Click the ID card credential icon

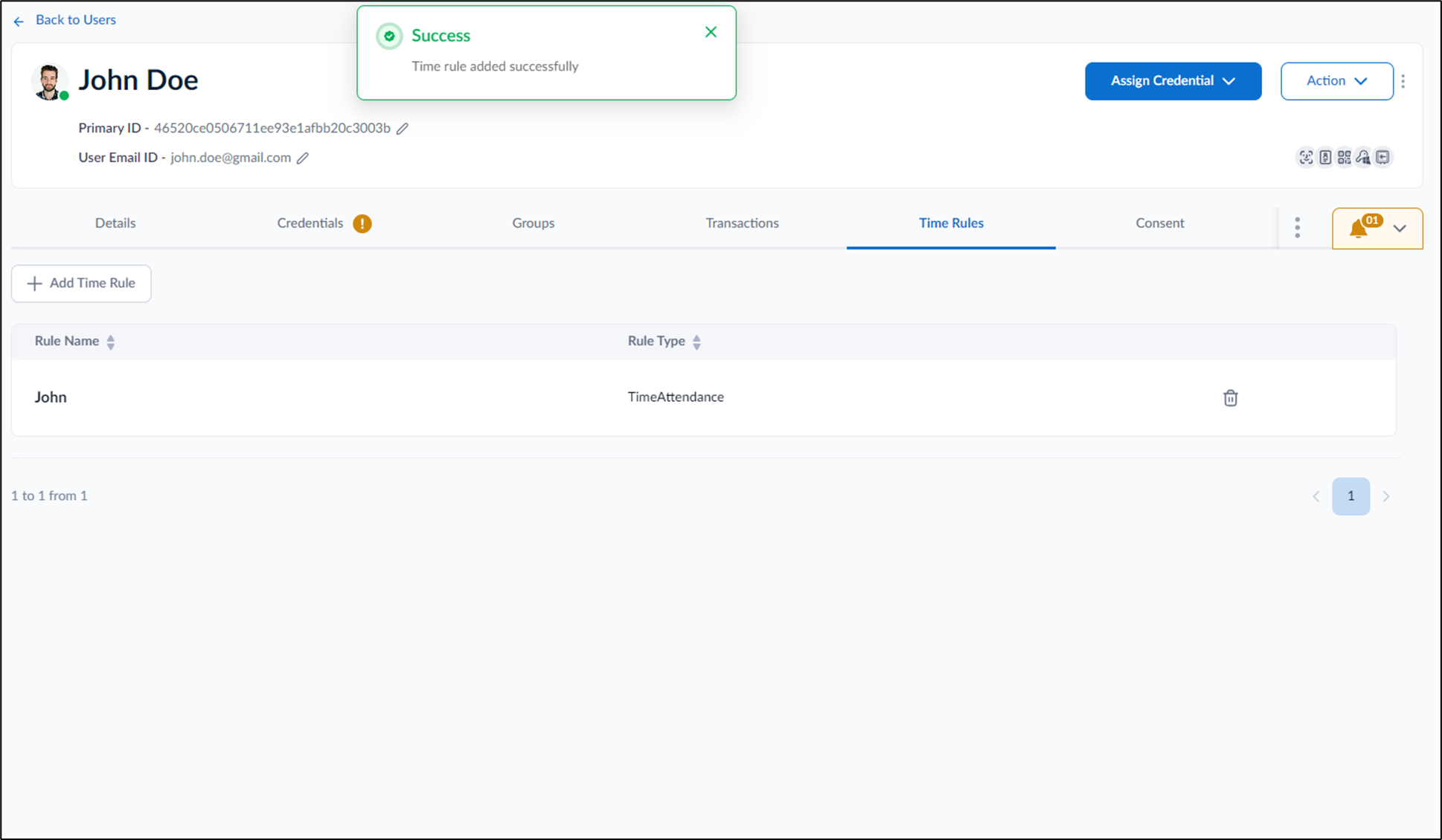[x=1325, y=157]
